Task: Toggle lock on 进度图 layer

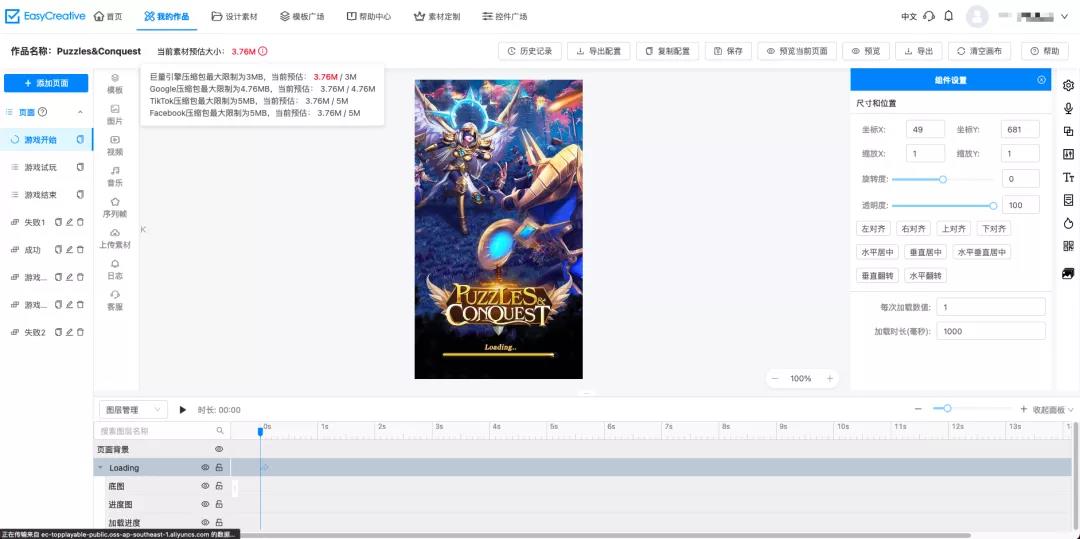Action: [219, 504]
